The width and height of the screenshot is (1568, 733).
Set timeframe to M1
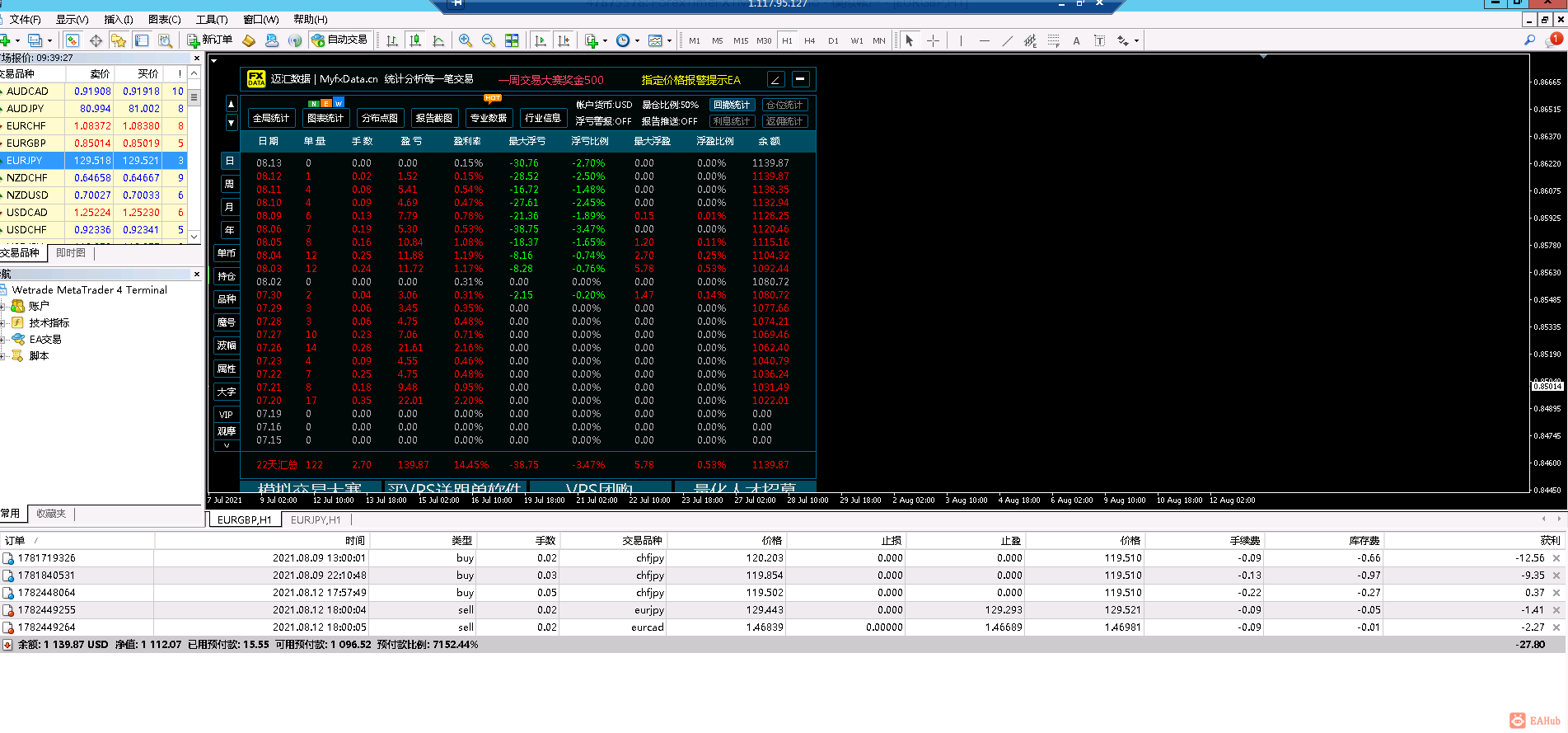695,40
